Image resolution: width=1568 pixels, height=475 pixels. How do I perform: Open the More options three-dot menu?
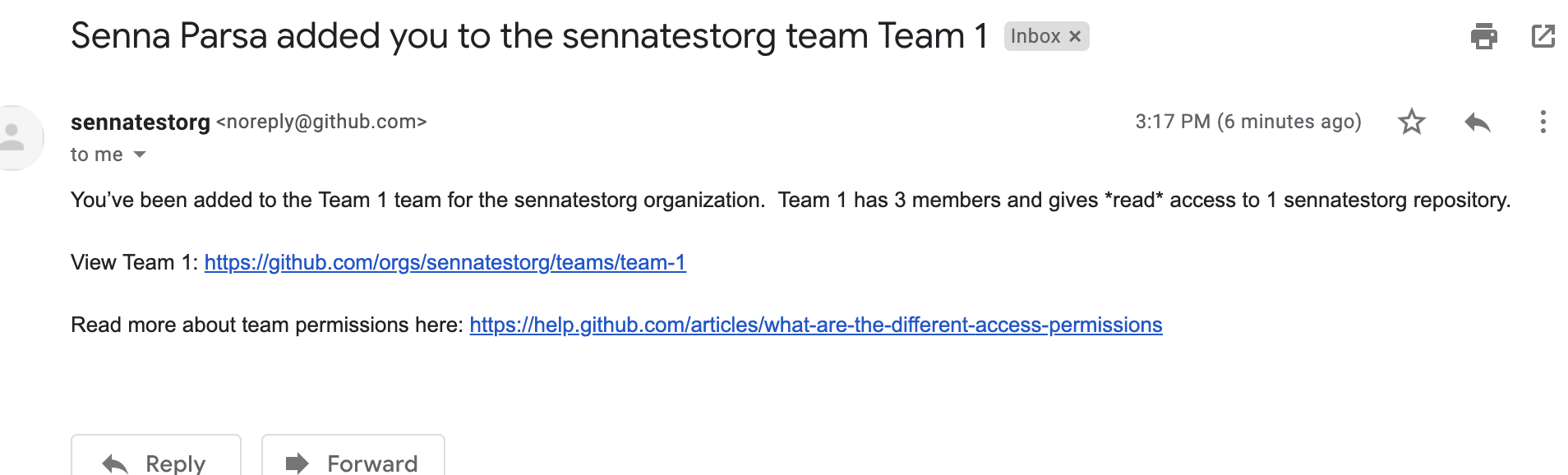1543,122
